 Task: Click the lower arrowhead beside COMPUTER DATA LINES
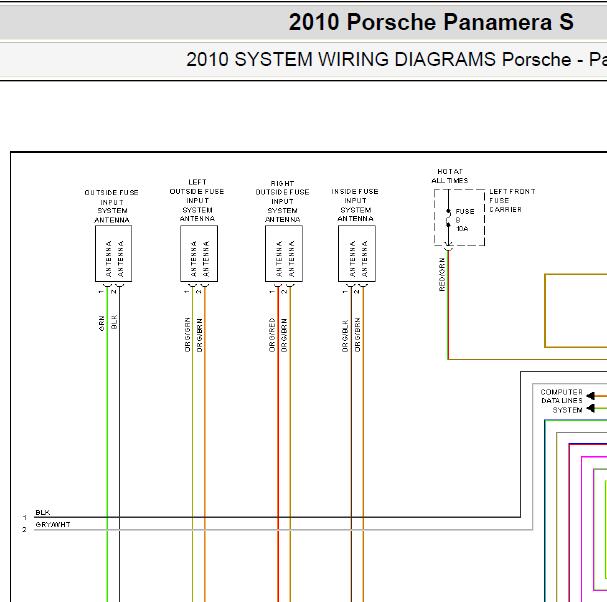pyautogui.click(x=591, y=408)
